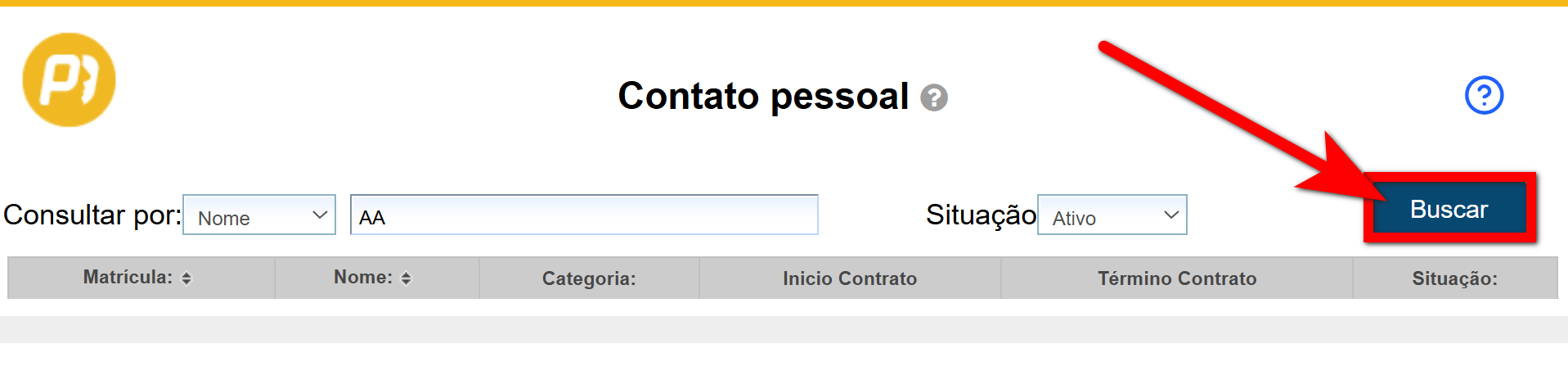
Task: Click the Matrícula column header label
Action: click(128, 278)
